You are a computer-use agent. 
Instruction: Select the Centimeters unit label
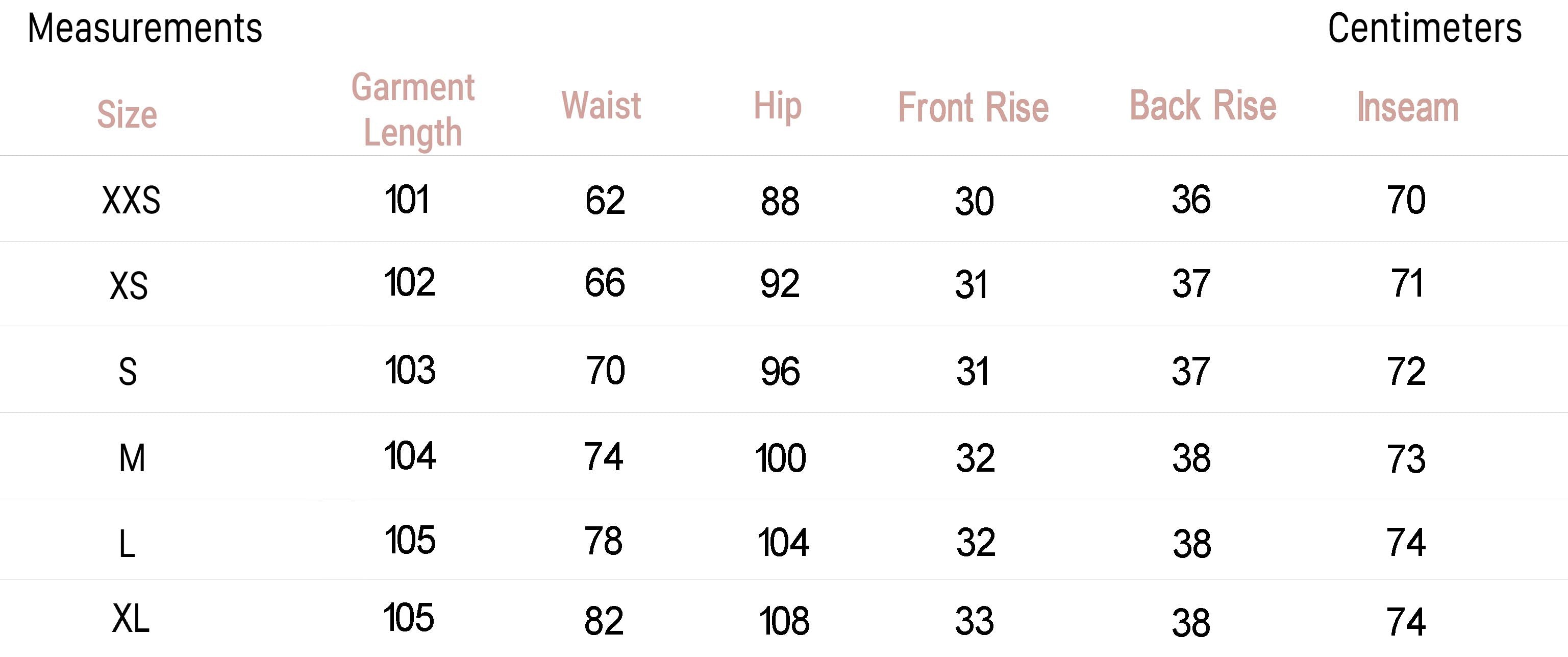click(1424, 29)
